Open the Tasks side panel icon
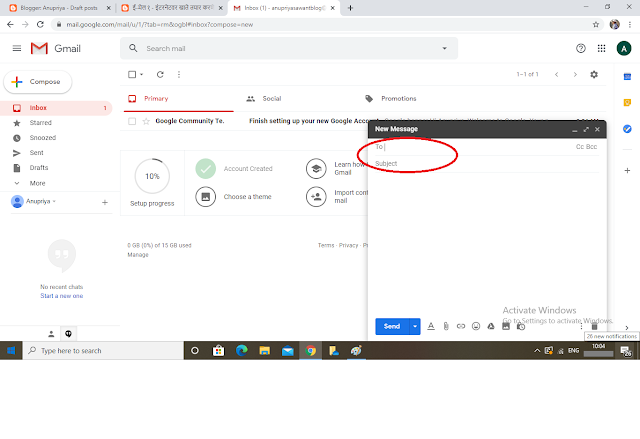Viewport: 640px width, 439px height. 627,129
